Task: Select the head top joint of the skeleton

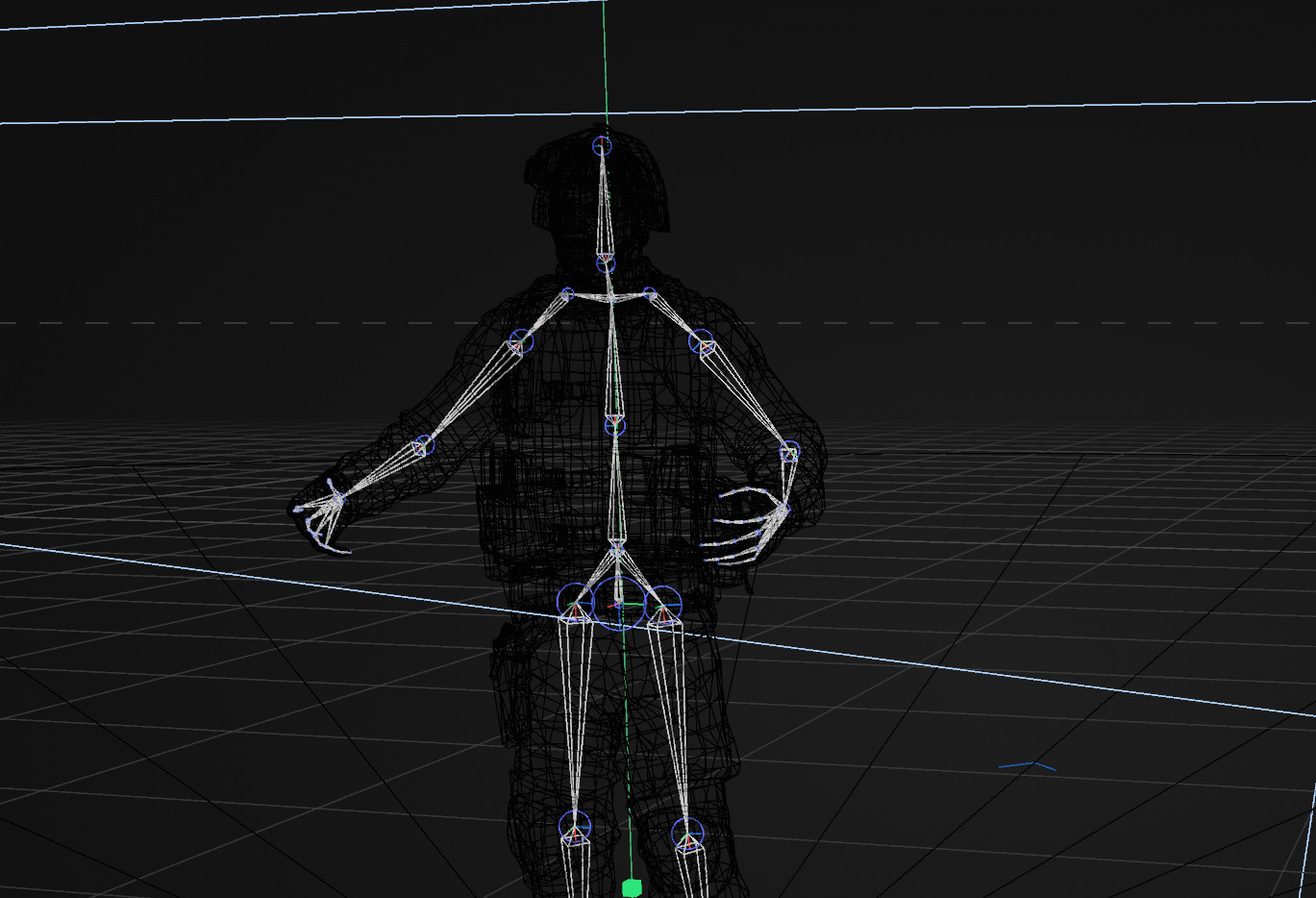Action: [x=602, y=146]
